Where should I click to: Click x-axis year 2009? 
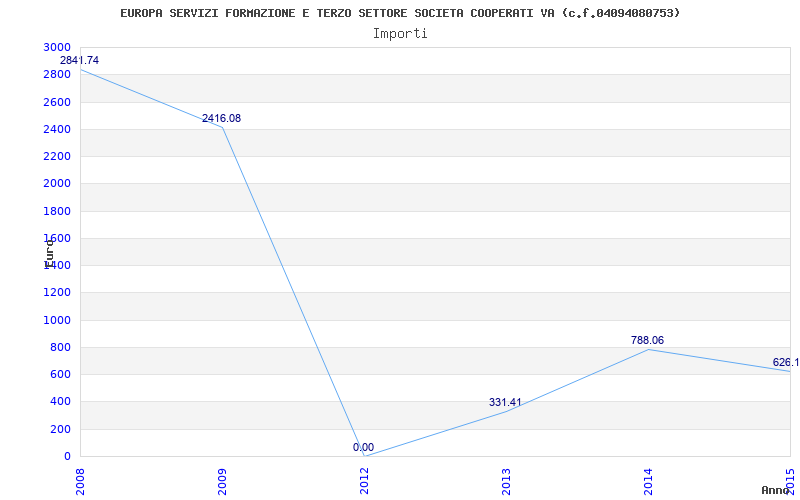(221, 483)
